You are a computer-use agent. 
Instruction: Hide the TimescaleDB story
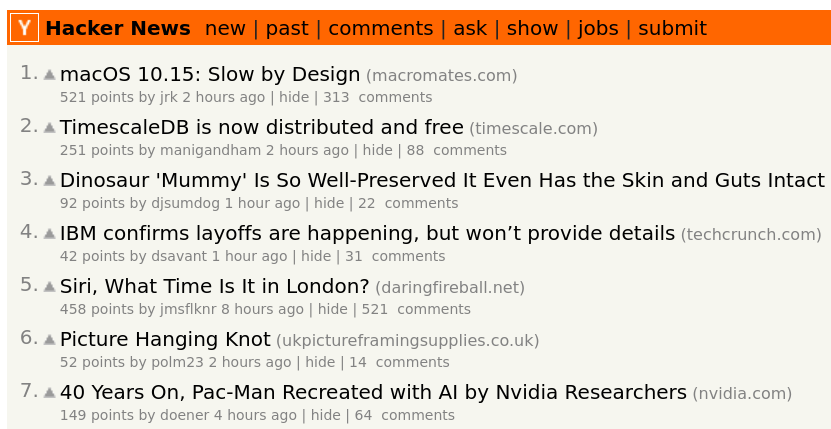click(x=377, y=151)
